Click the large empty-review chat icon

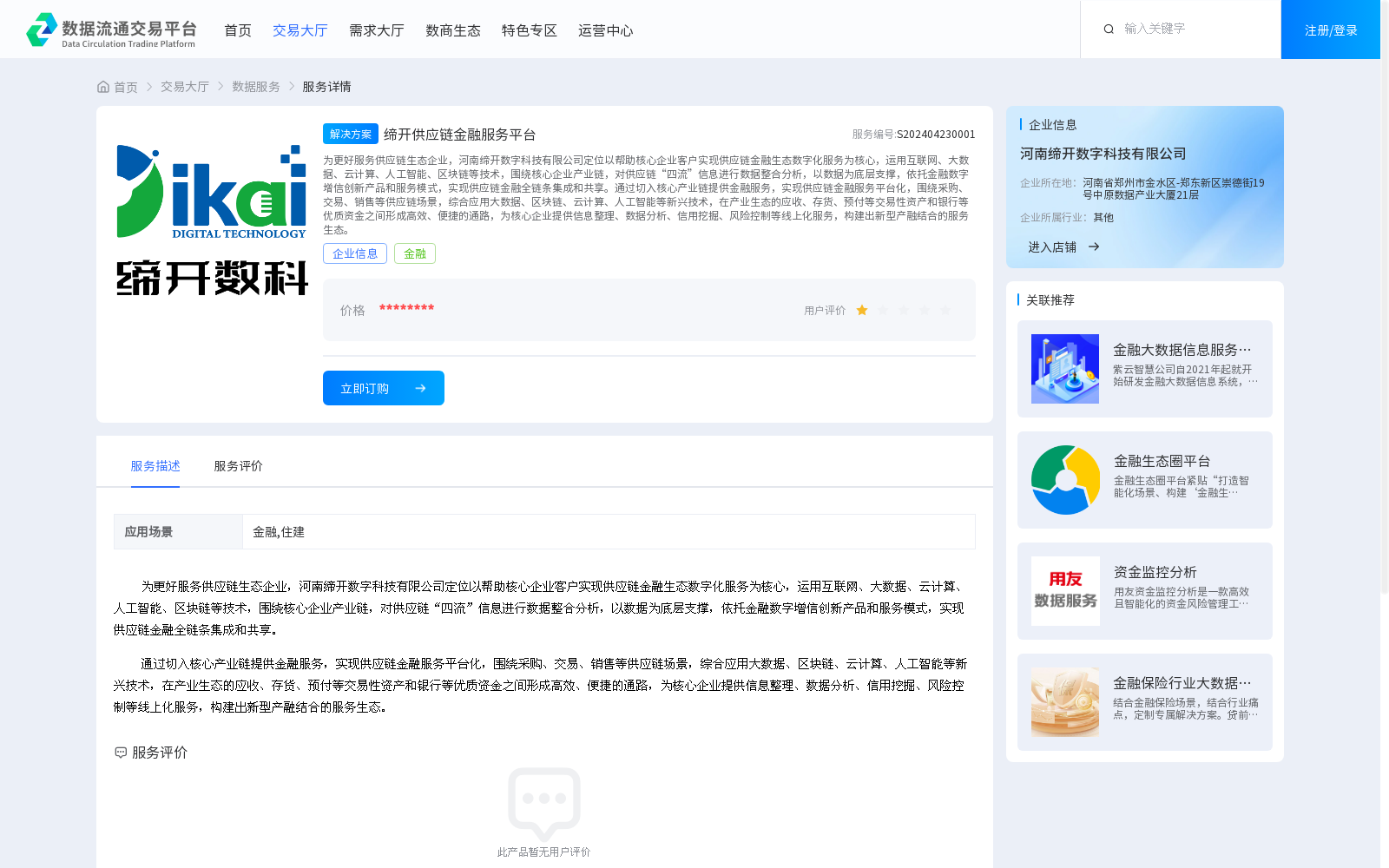pos(544,805)
